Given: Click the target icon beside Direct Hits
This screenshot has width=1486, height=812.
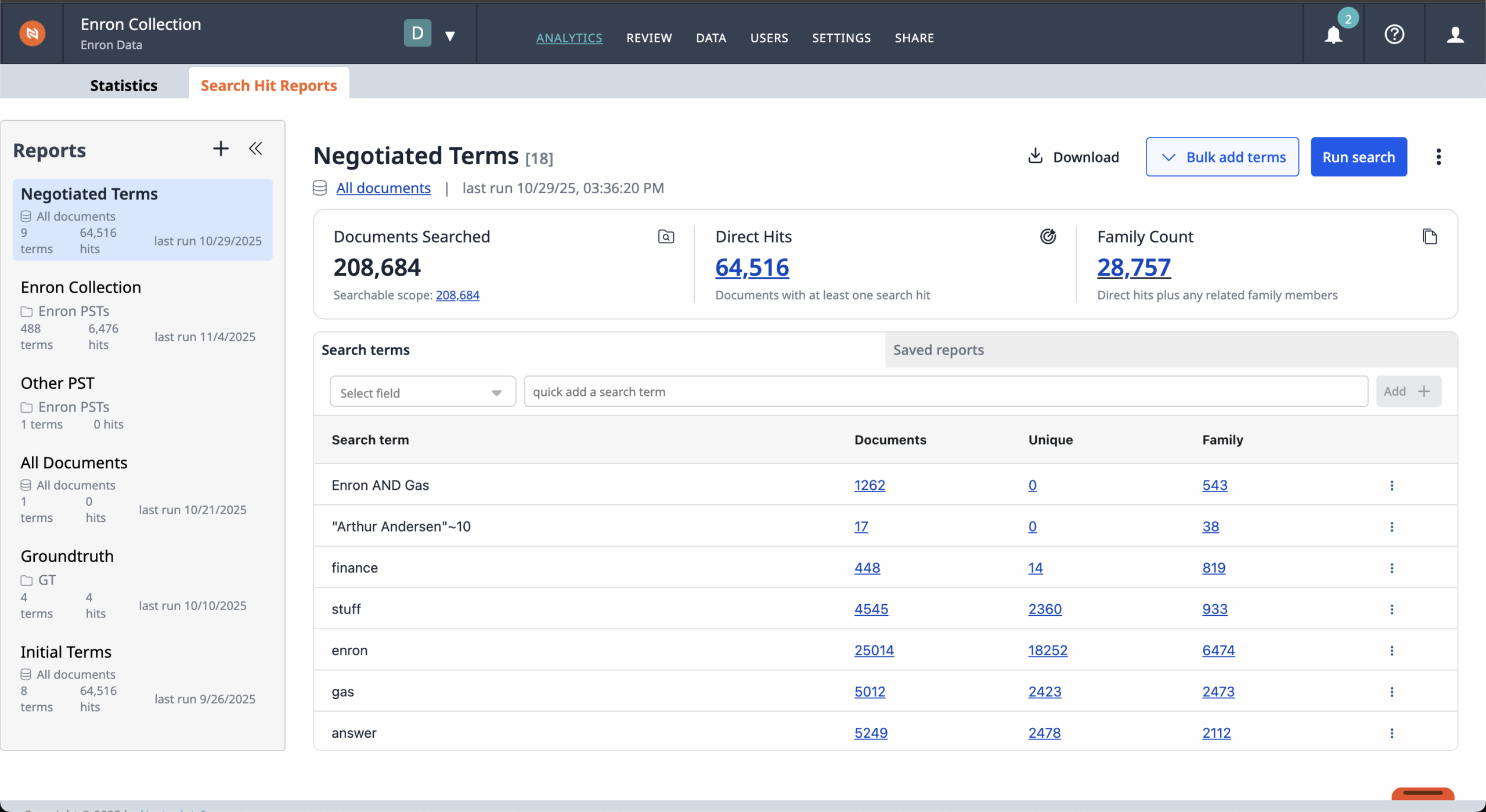Looking at the screenshot, I should pyautogui.click(x=1048, y=236).
